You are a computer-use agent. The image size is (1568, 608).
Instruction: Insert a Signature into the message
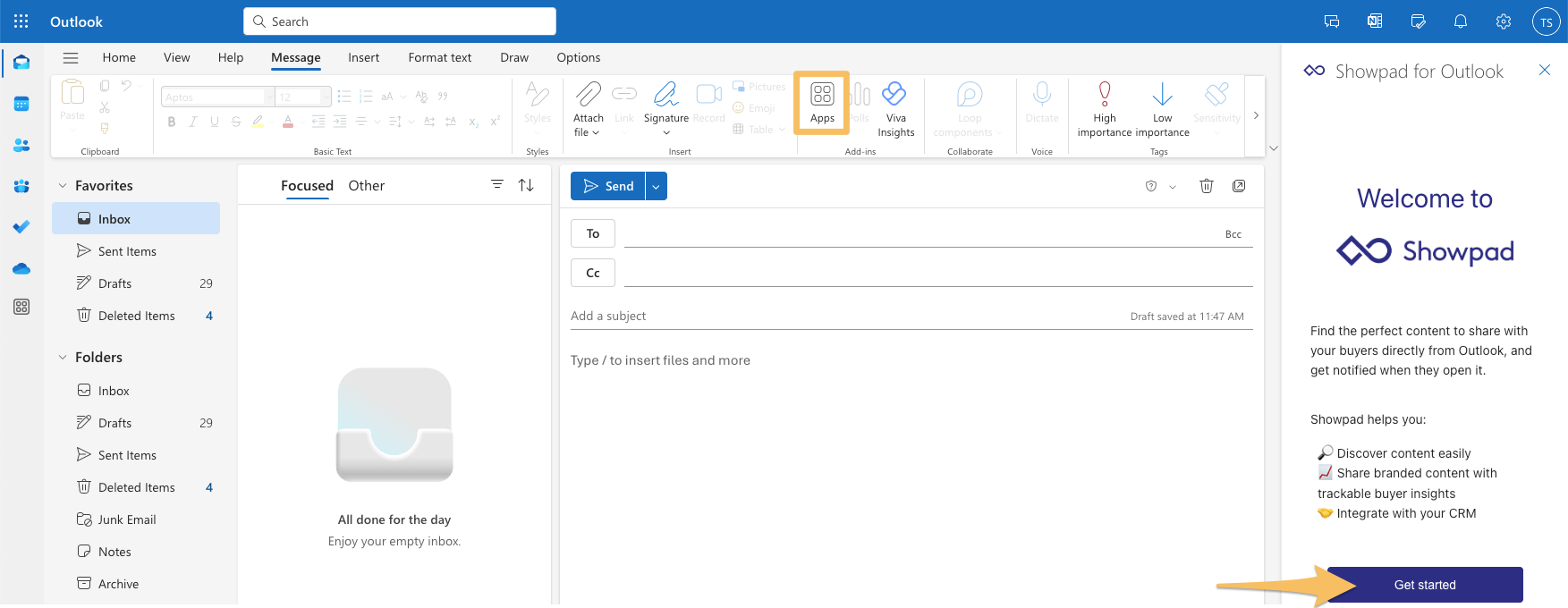[x=666, y=109]
